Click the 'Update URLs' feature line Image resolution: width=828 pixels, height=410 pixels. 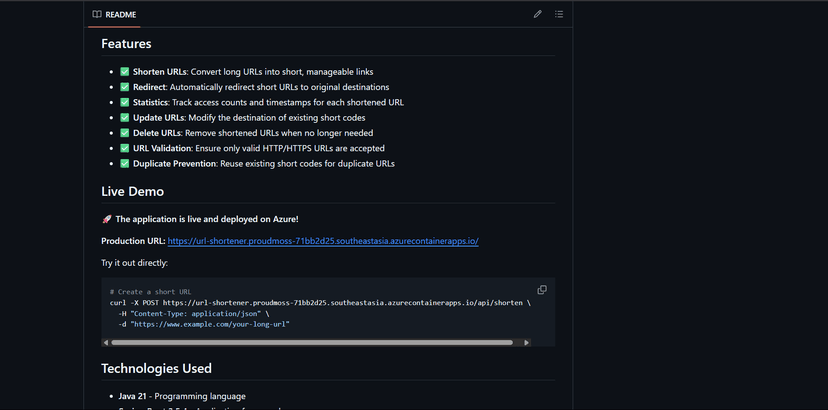(x=249, y=117)
